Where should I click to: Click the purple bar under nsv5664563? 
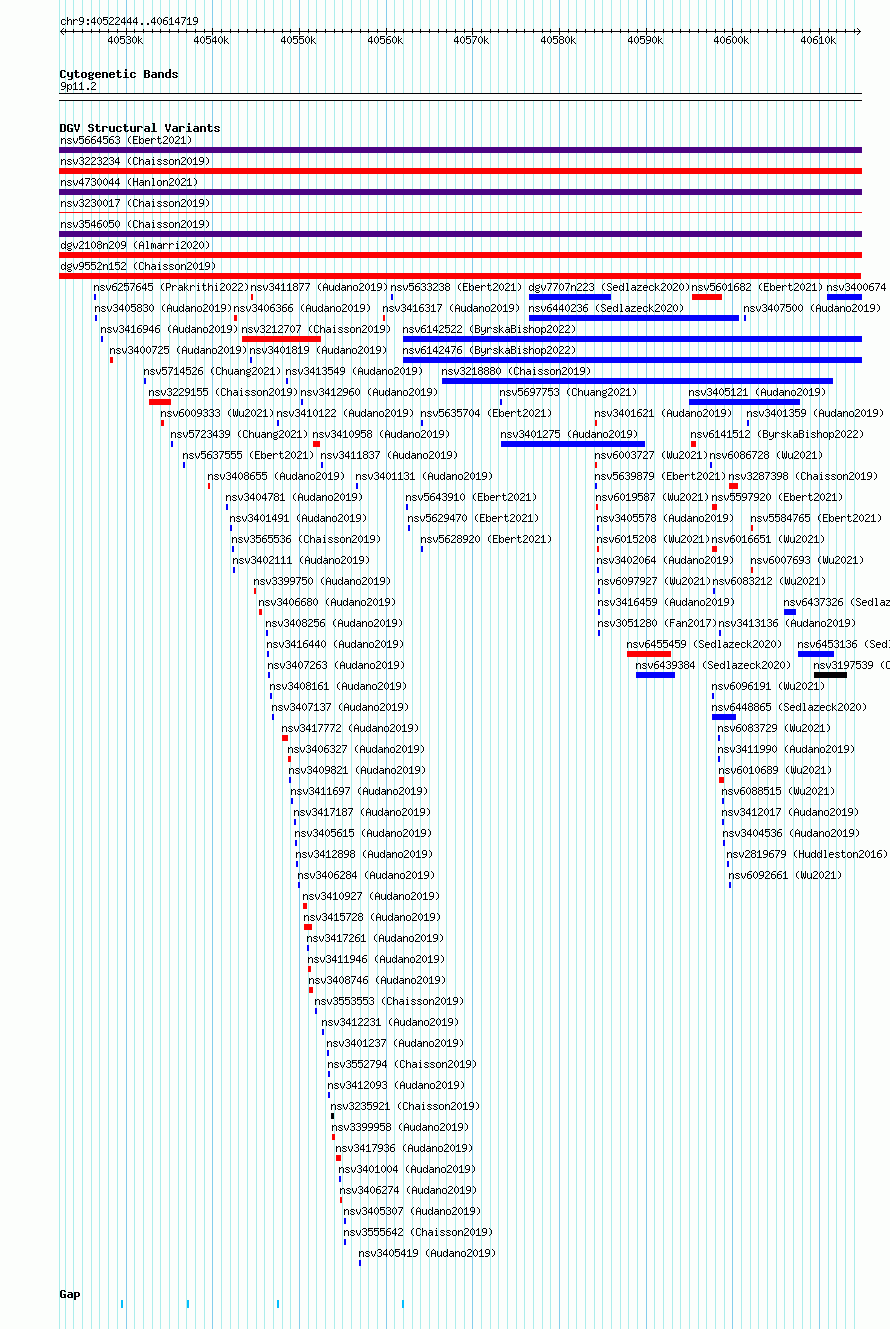click(x=460, y=150)
